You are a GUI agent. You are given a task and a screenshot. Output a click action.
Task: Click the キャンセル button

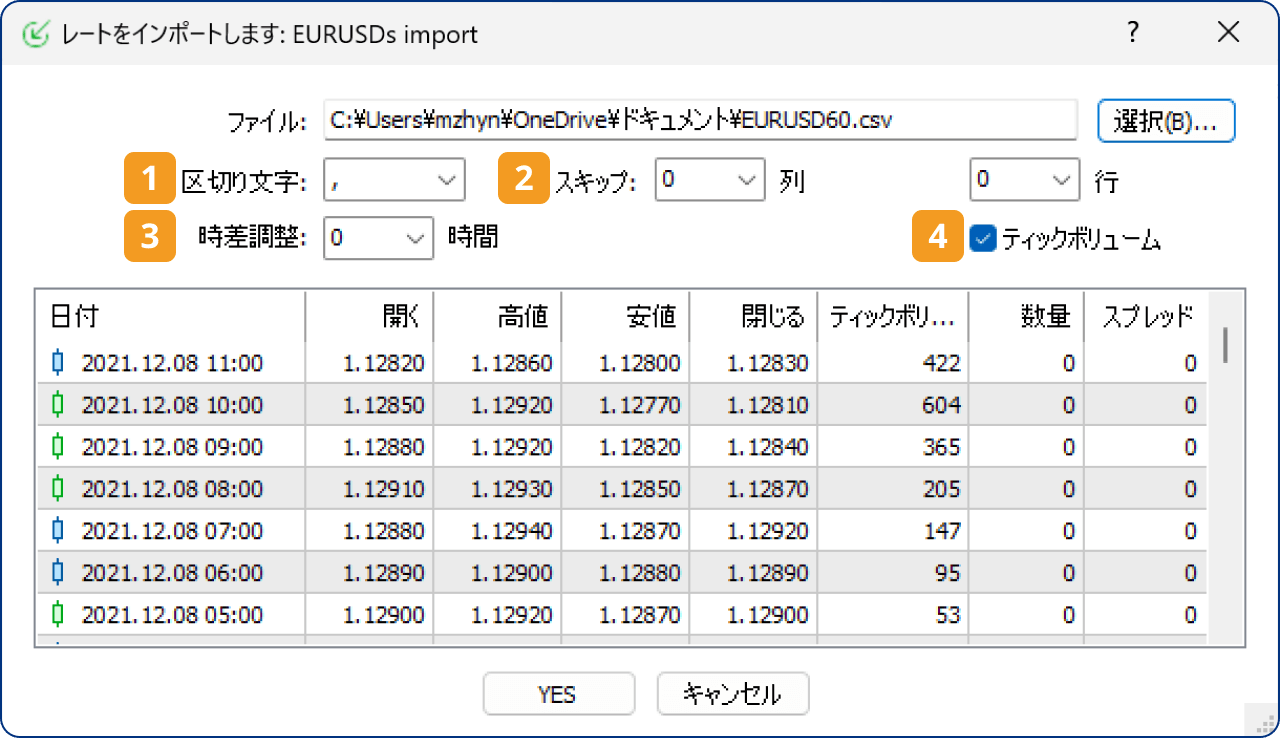coord(732,694)
